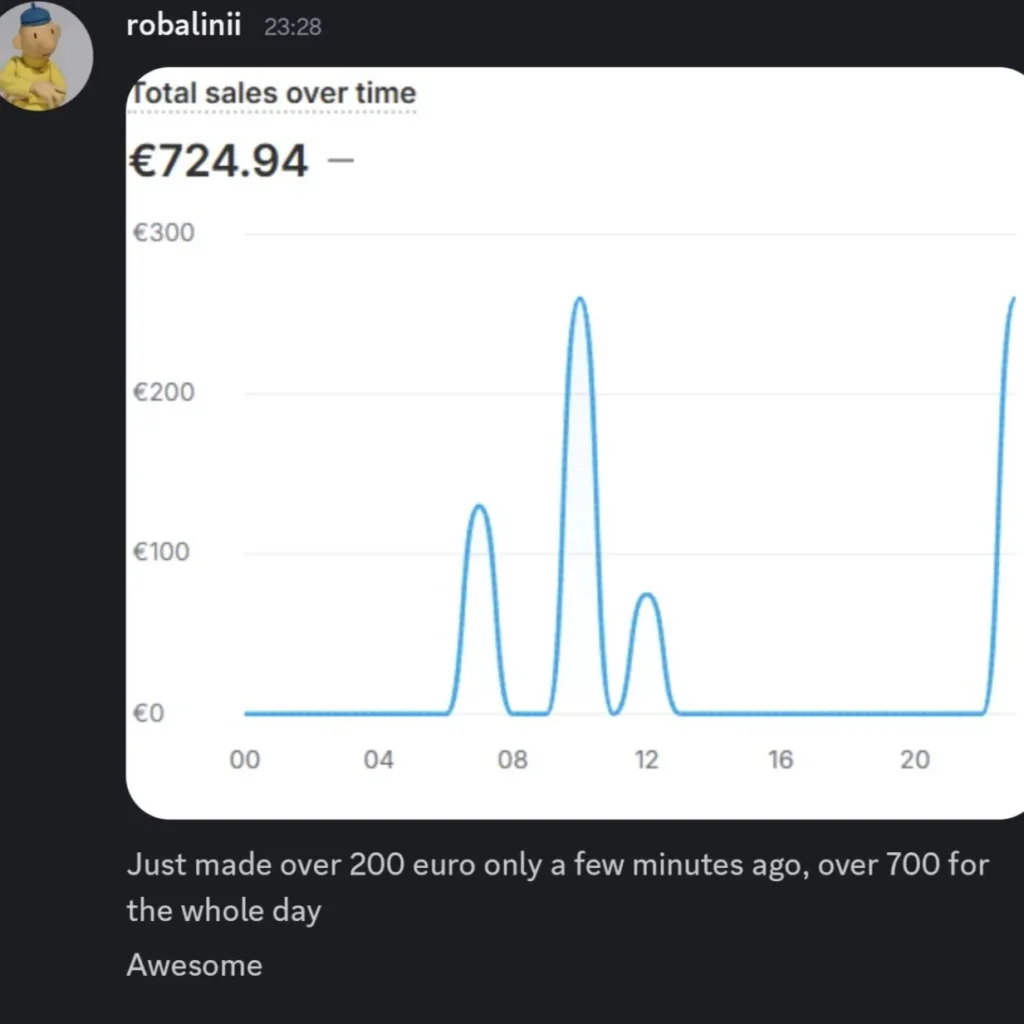The image size is (1024, 1024).
Task: Click the €100 axis label
Action: tap(164, 552)
